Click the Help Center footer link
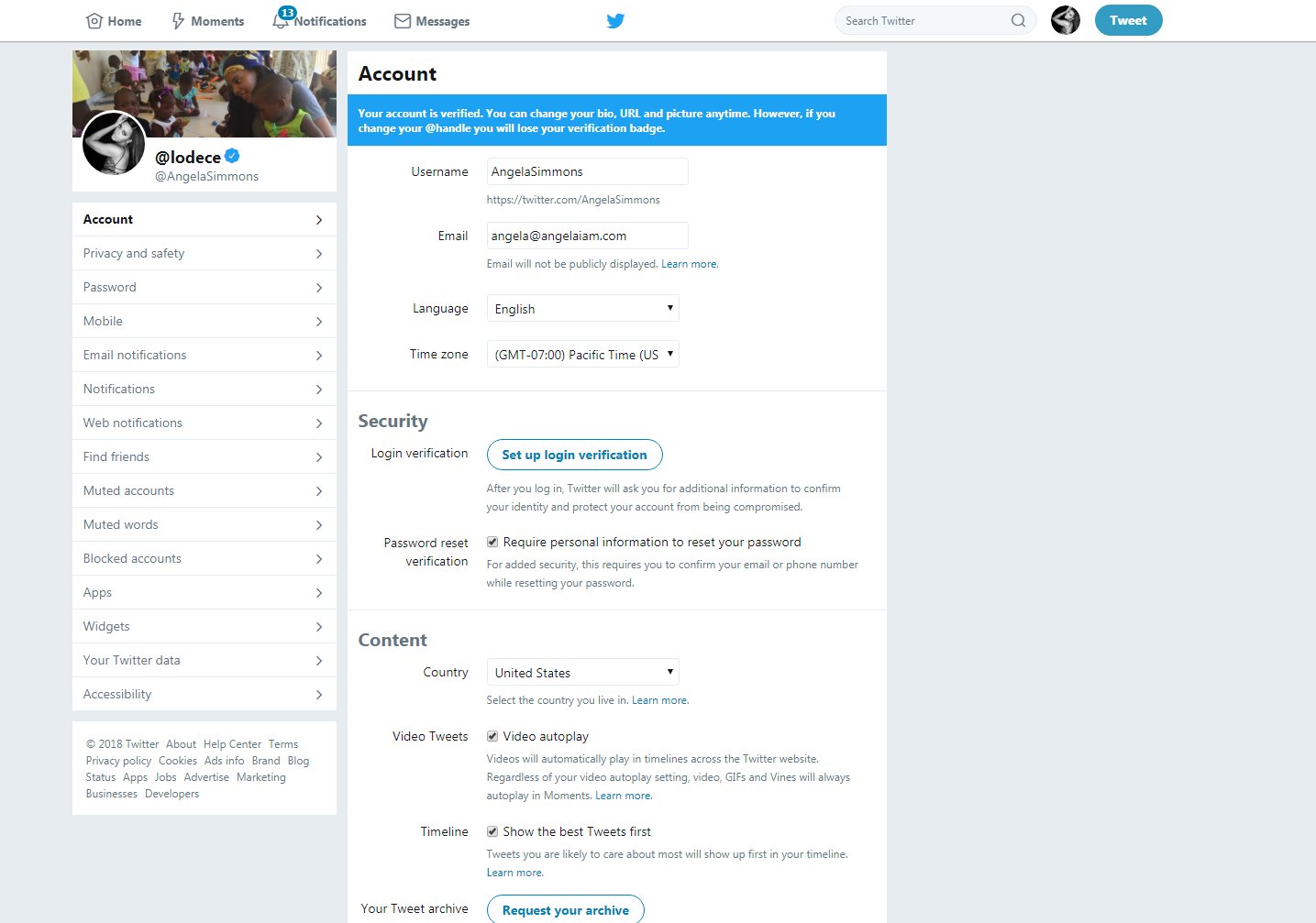 click(x=232, y=744)
